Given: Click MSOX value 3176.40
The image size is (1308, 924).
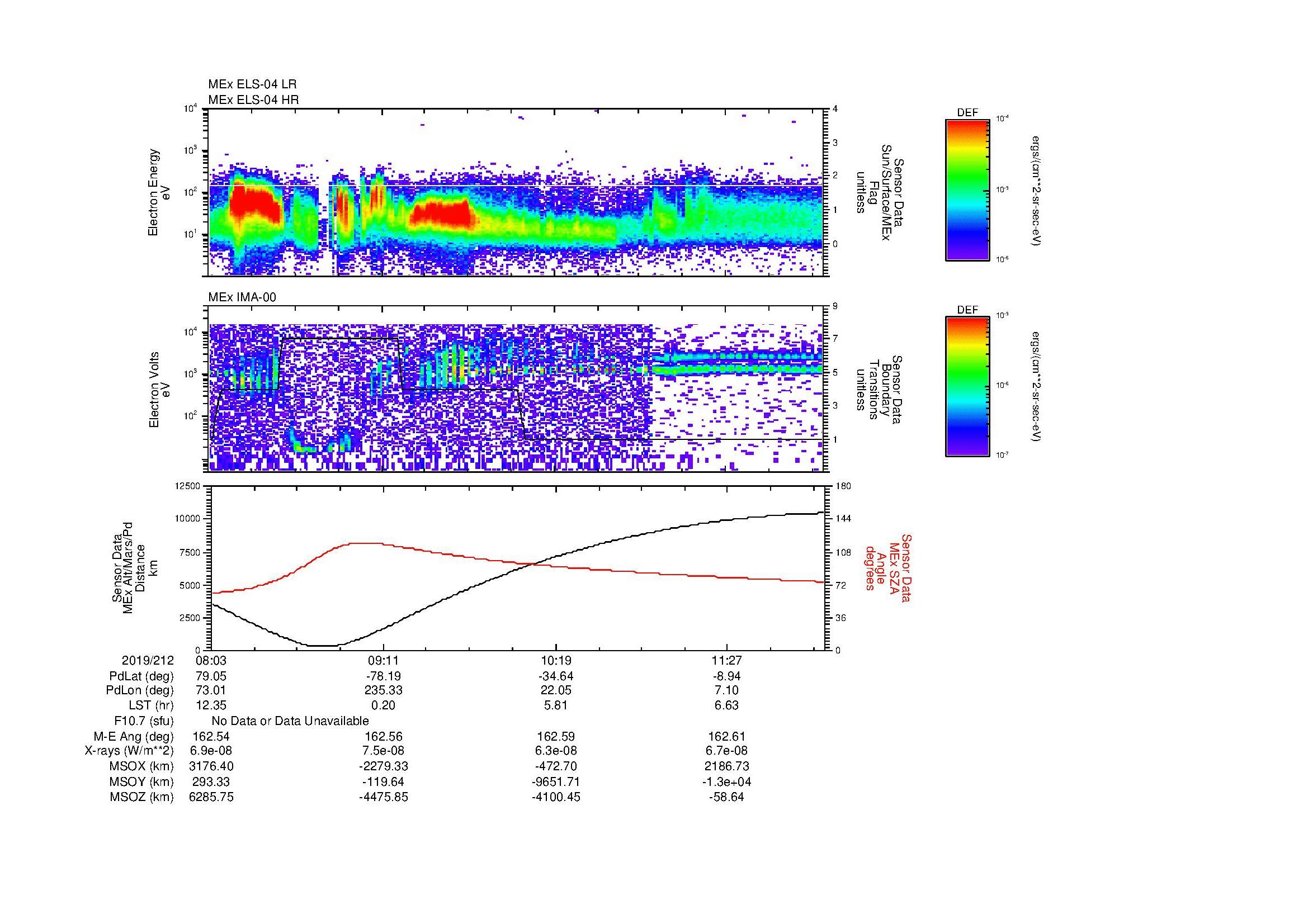Looking at the screenshot, I should pos(211,766).
